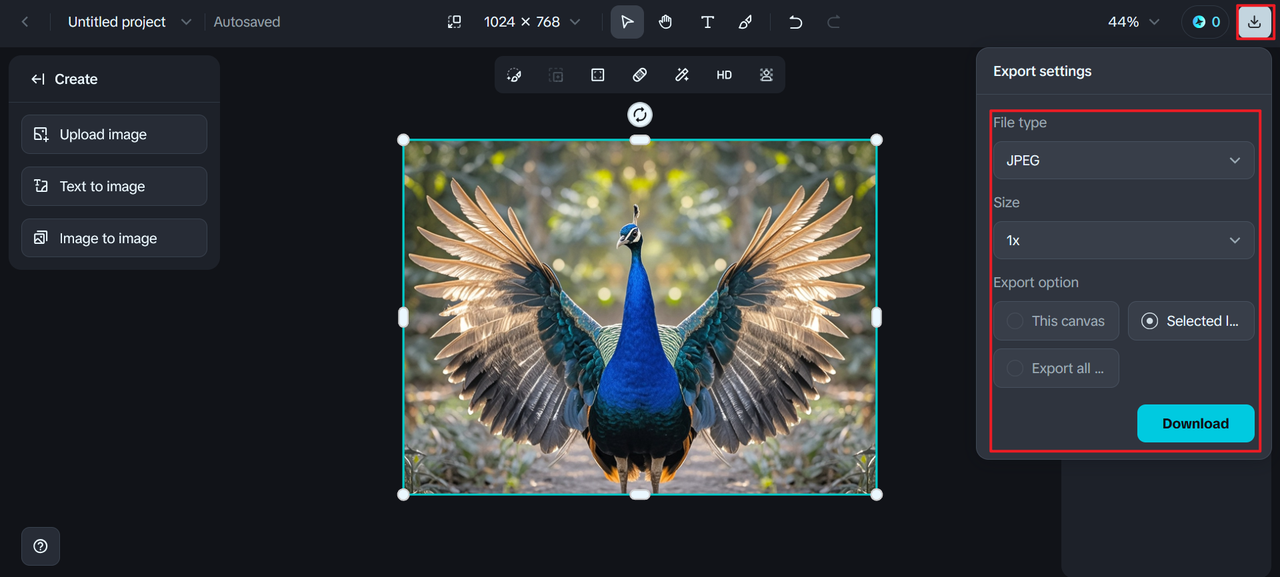
Task: Open the Untitled project name dropdown
Action: tap(129, 22)
